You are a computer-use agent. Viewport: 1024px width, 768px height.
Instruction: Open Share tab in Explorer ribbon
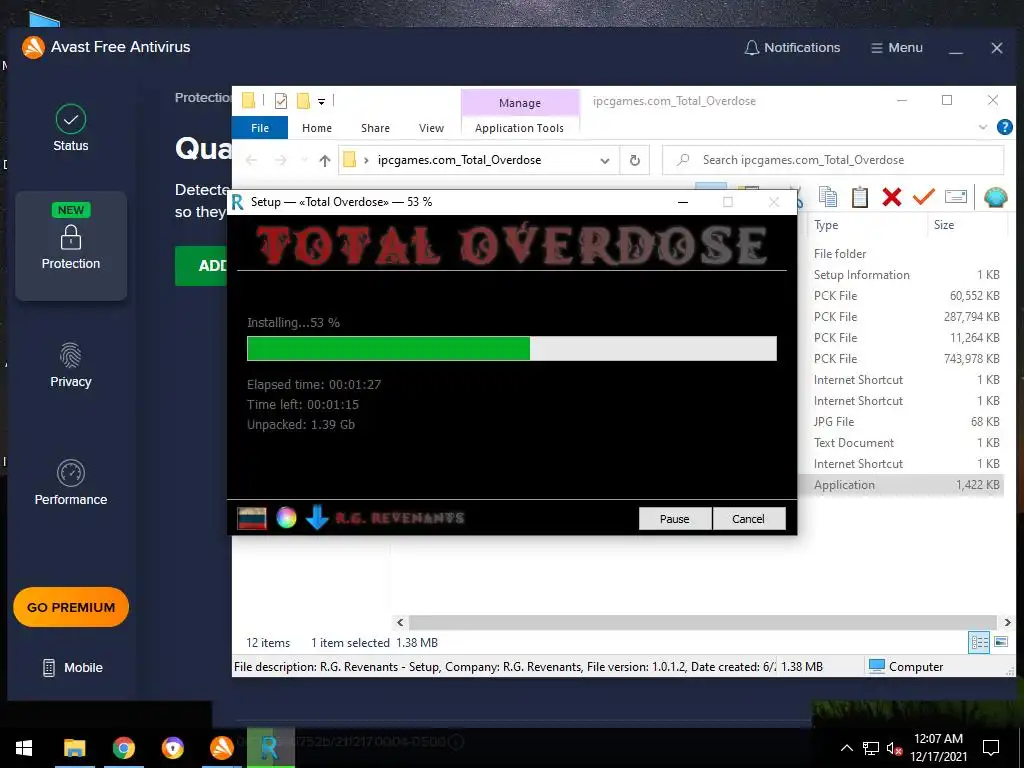tap(376, 128)
